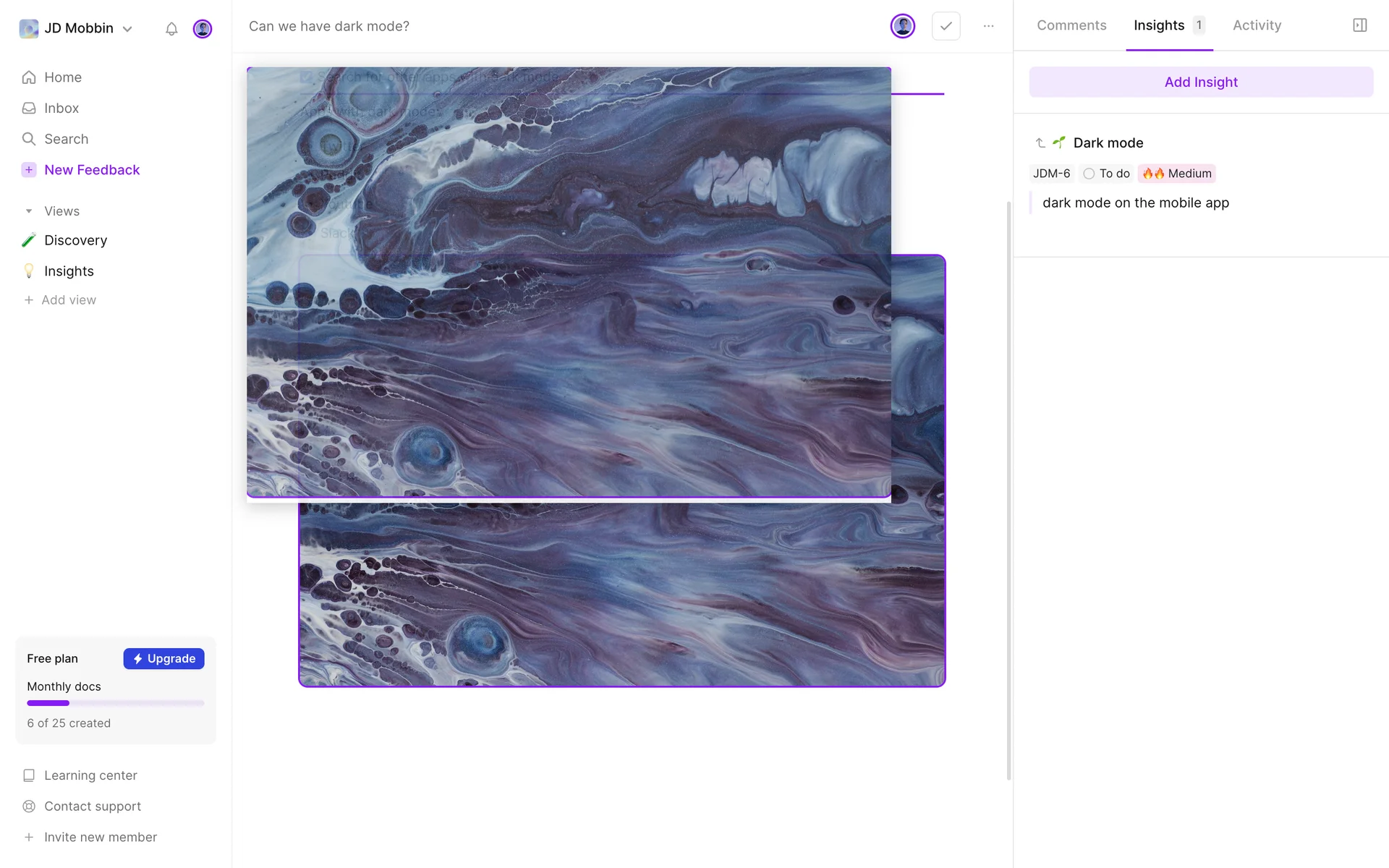Viewport: 1389px width, 868px height.
Task: Switch to the Comments tab
Action: [1071, 25]
